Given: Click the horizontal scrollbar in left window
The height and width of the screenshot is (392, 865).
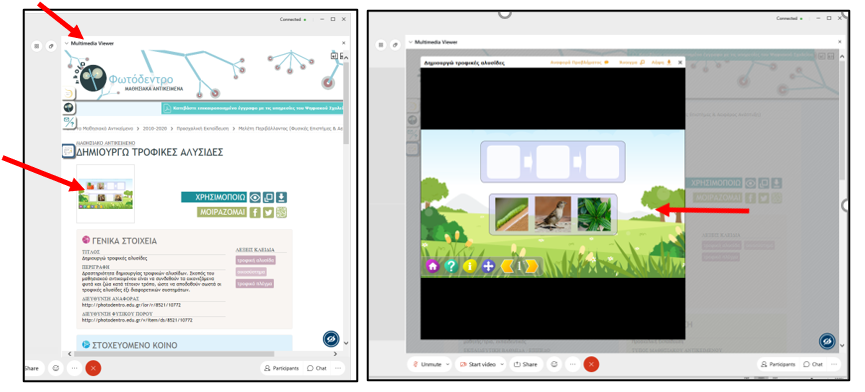Looking at the screenshot, I should tap(175, 354).
